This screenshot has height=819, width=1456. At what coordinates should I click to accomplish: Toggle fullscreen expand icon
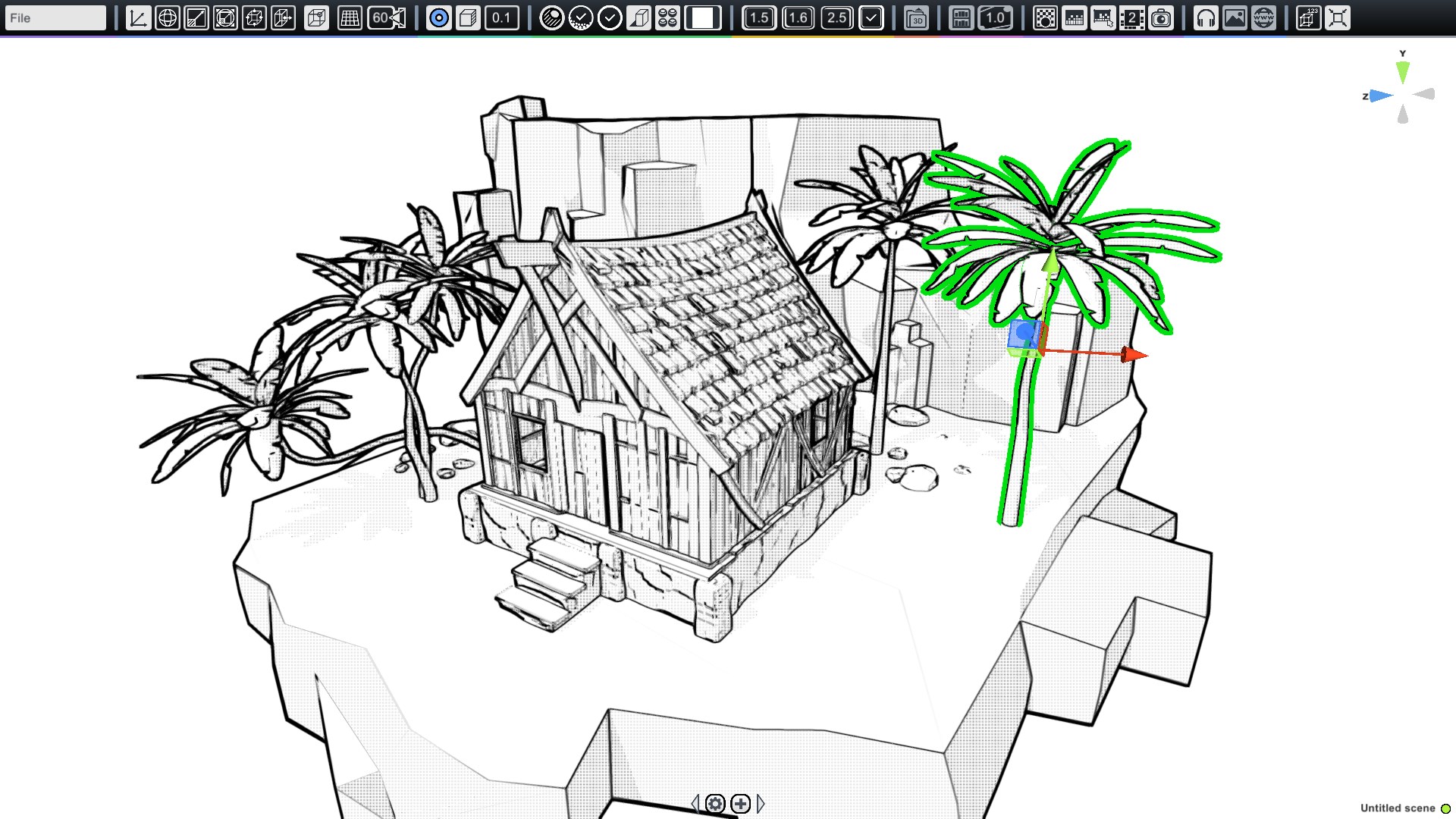tap(1338, 18)
